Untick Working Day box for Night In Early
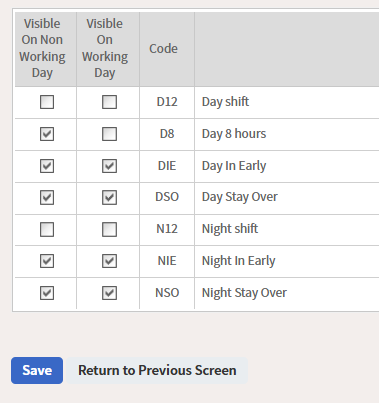The height and width of the screenshot is (403, 379). pyautogui.click(x=109, y=261)
